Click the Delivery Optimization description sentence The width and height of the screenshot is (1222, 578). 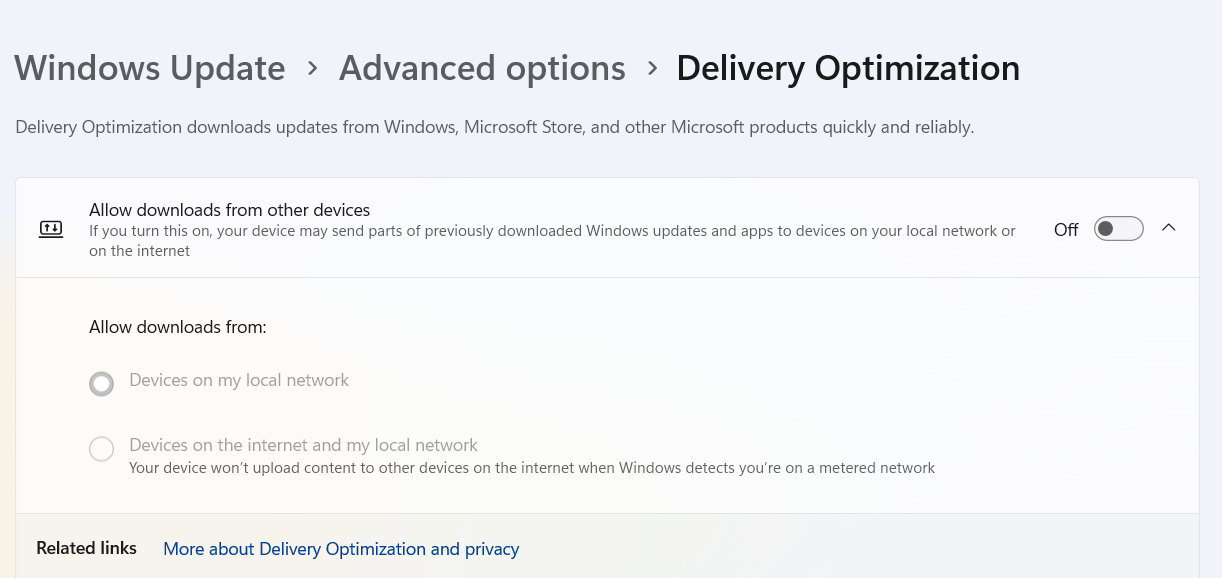(494, 128)
